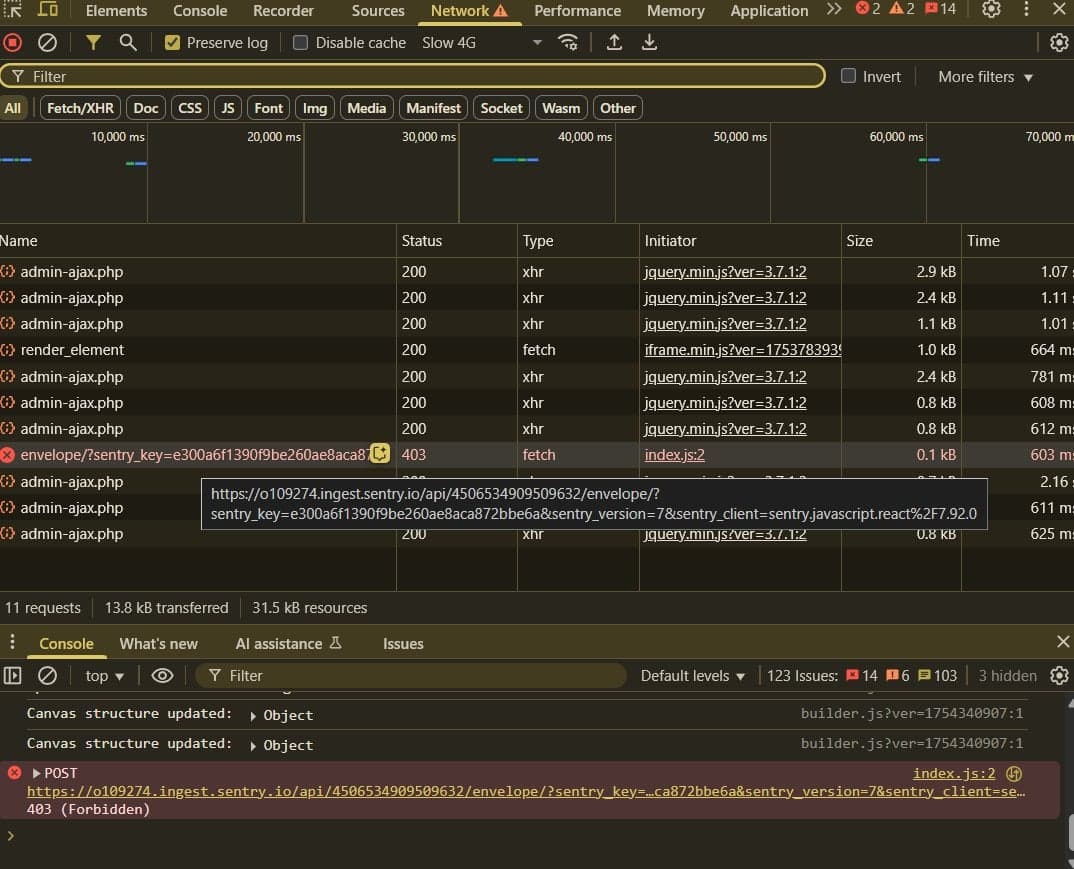Filter requests by Media type

tap(366, 108)
